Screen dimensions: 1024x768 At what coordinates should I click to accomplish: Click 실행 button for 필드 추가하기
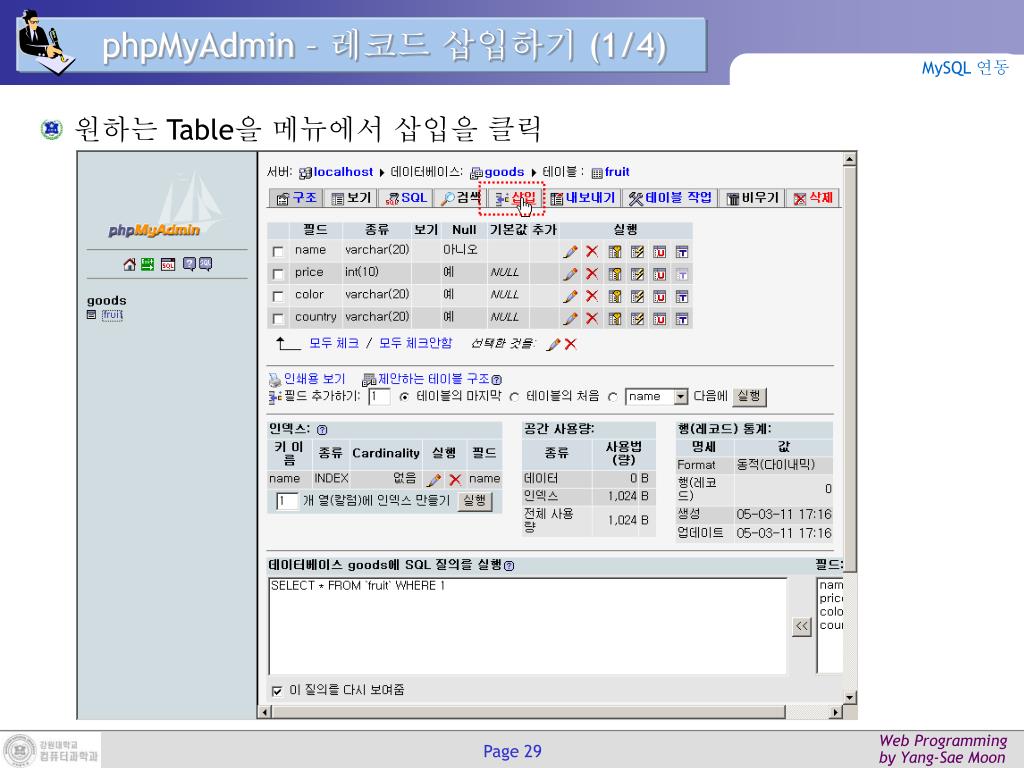749,396
